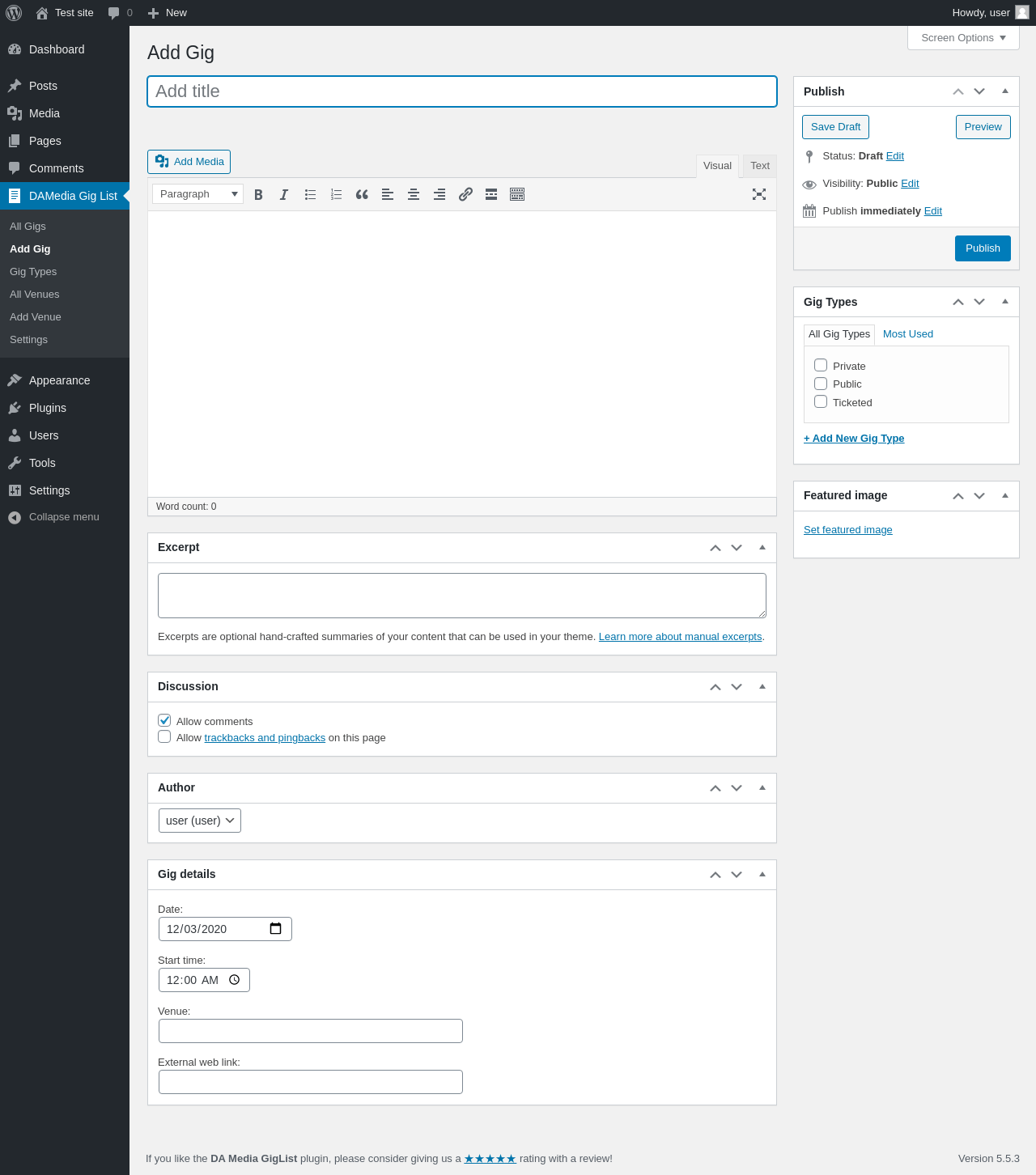The image size is (1036, 1175).
Task: Move Gig Types box up
Action: click(x=958, y=302)
